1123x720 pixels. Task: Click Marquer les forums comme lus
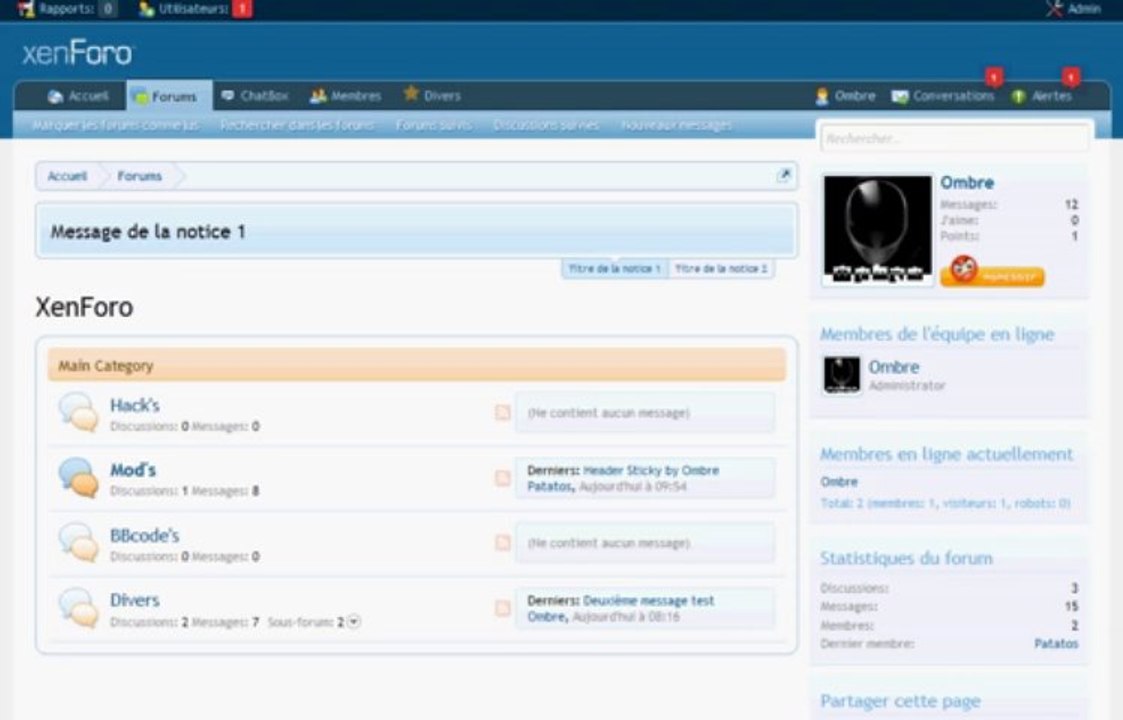116,125
